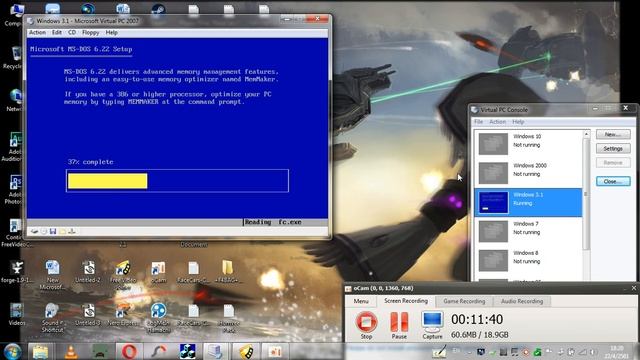Open the Windows Start button

[12, 351]
